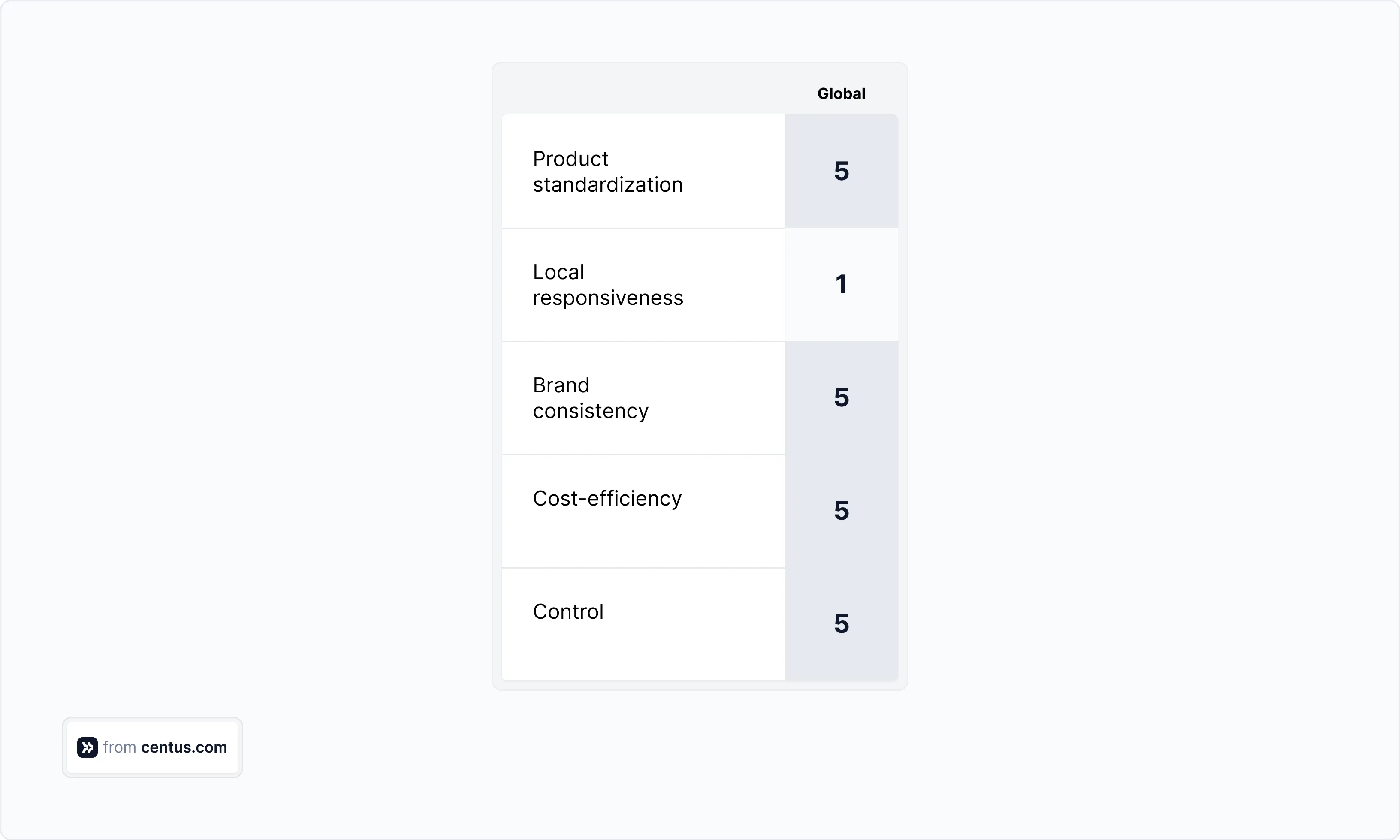Select the Global column header
Screen dimensions: 1400x840
coord(841,94)
